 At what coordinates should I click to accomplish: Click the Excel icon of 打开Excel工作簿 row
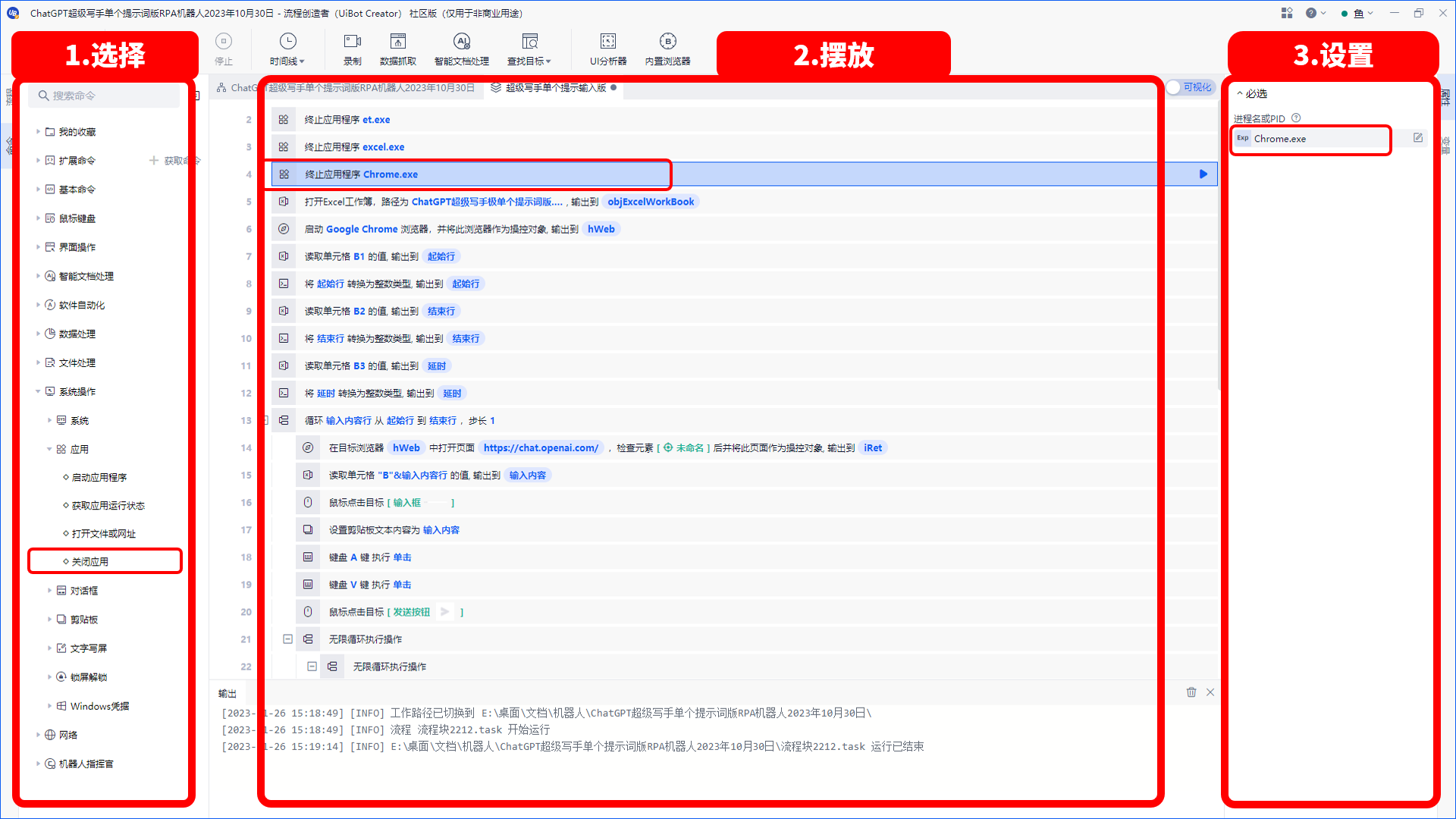point(284,202)
